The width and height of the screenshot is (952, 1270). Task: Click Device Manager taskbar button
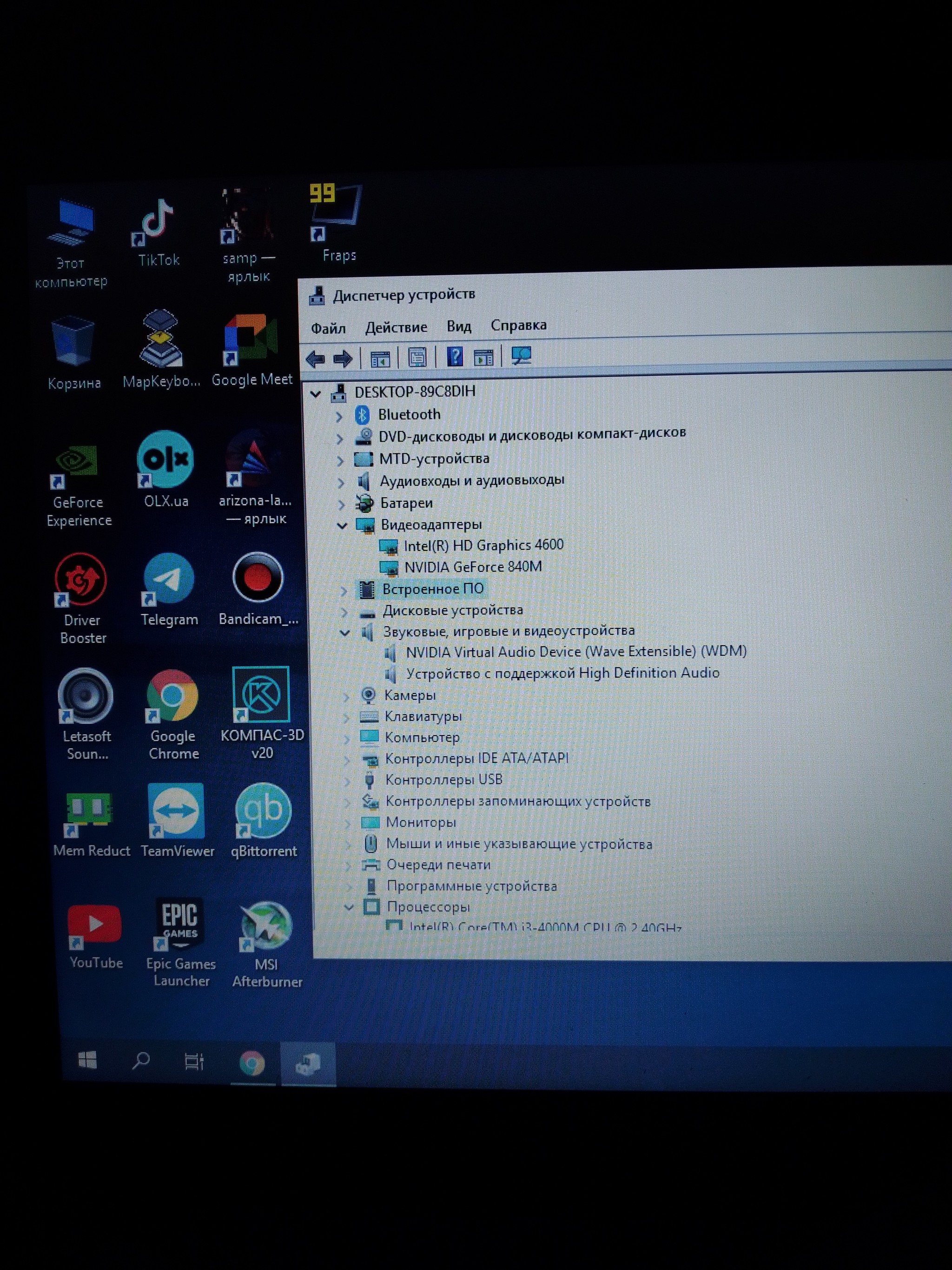point(308,1064)
